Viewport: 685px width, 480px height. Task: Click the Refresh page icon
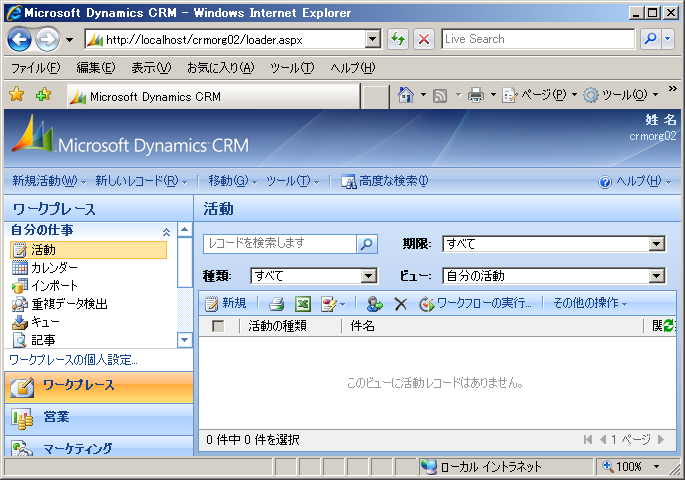(398, 39)
